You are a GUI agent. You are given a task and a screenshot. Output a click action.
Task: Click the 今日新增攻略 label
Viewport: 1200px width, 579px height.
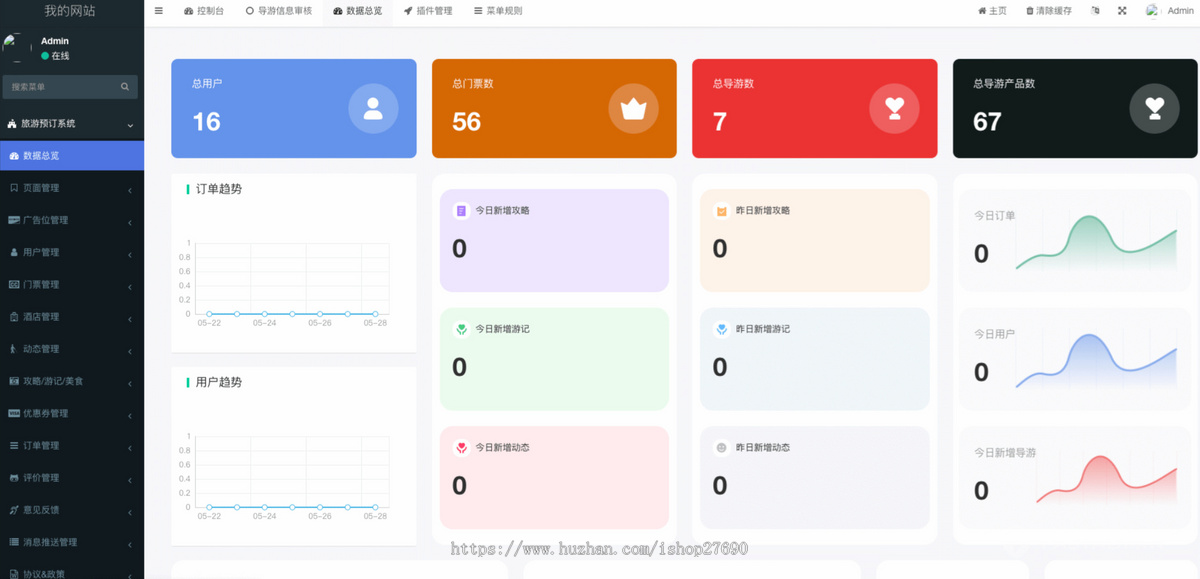(x=502, y=211)
